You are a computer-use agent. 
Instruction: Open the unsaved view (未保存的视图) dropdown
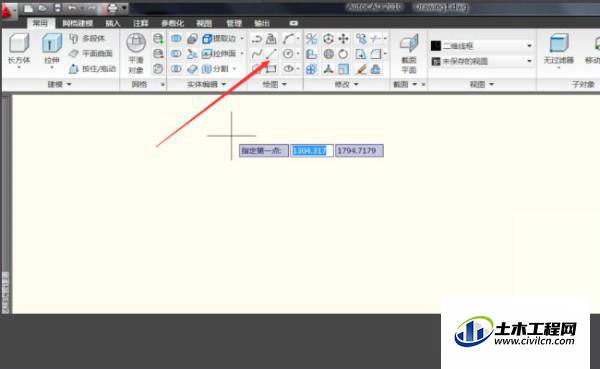[x=481, y=61]
